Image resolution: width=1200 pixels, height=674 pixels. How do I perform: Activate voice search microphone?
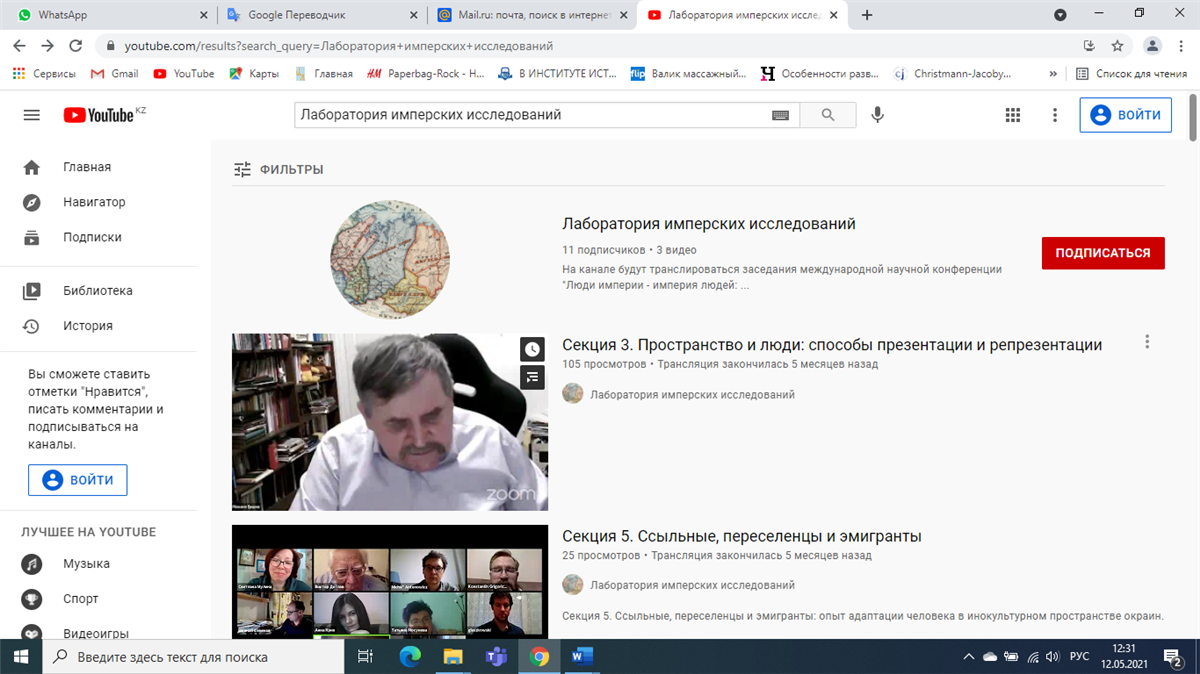[877, 115]
